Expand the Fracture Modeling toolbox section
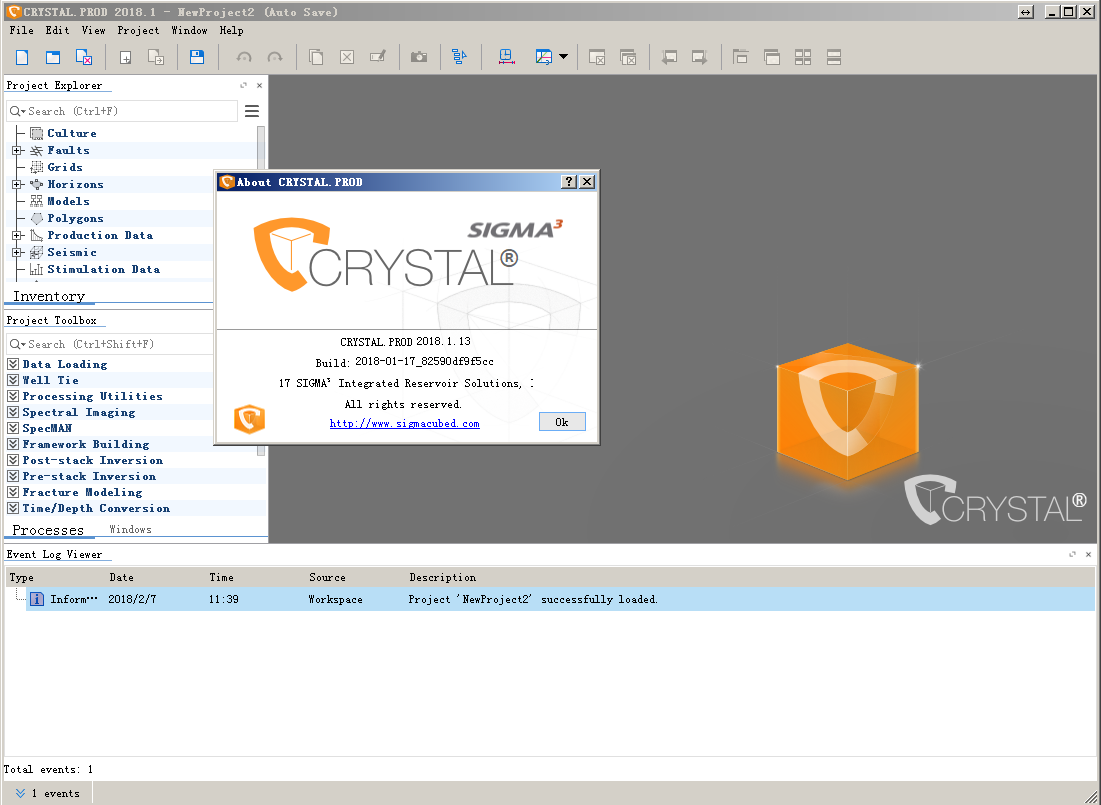The width and height of the screenshot is (1101, 805). [x=13, y=492]
